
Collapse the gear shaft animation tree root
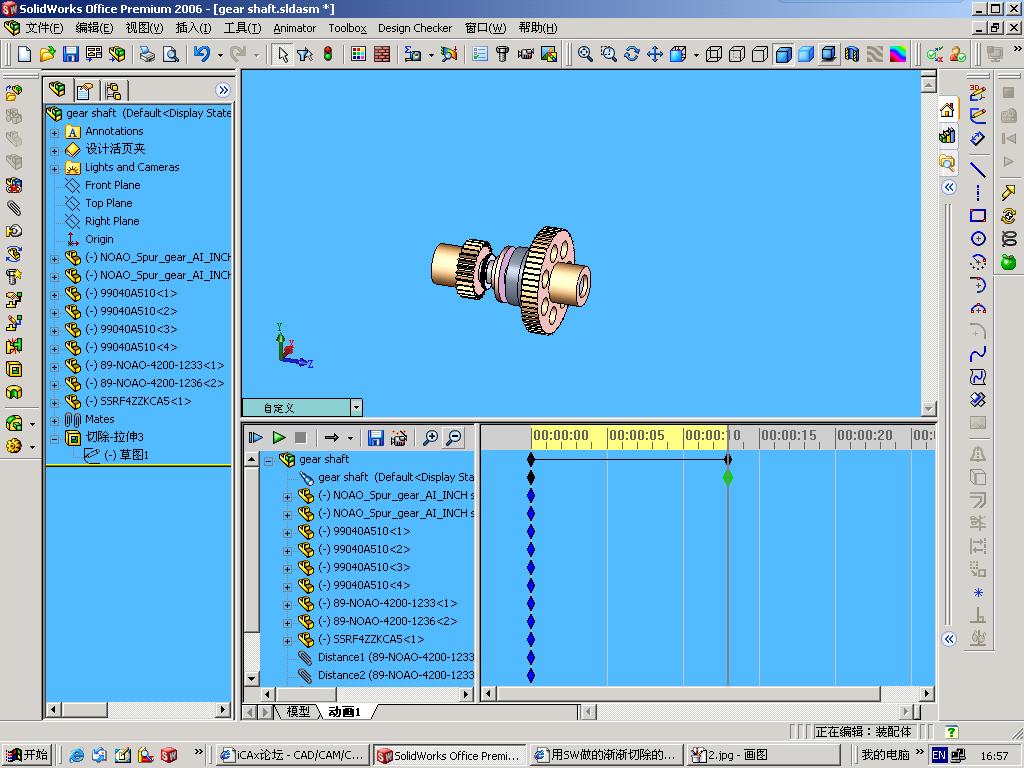click(268, 460)
